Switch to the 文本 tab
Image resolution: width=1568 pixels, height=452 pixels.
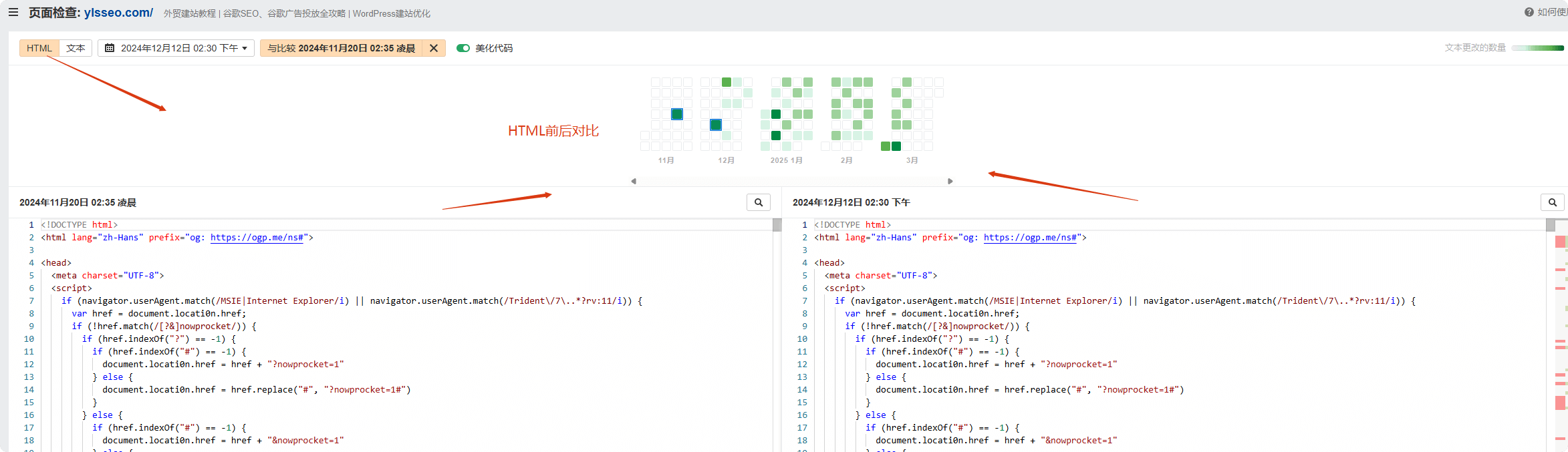click(x=76, y=48)
